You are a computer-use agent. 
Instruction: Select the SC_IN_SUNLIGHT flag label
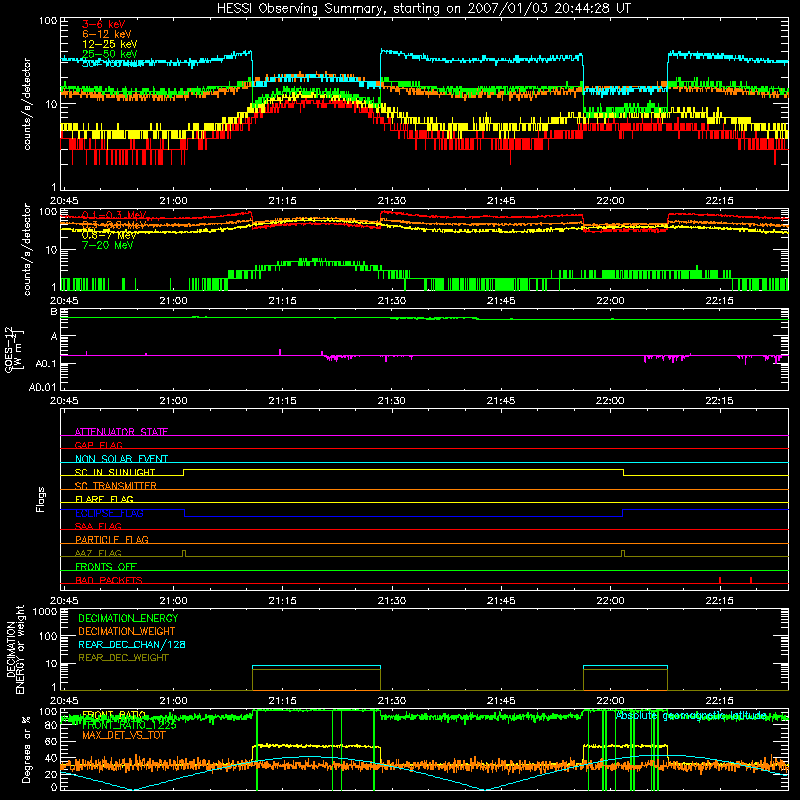(115, 472)
